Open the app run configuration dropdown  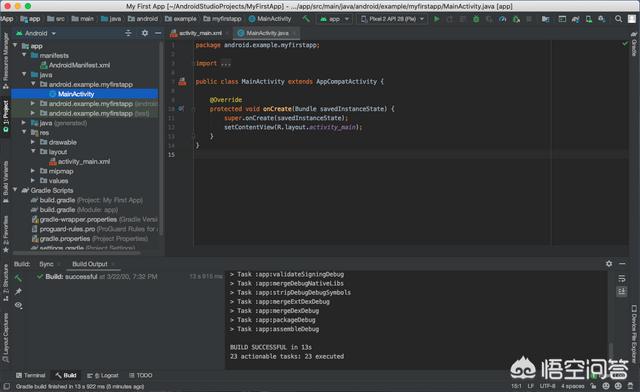click(335, 19)
